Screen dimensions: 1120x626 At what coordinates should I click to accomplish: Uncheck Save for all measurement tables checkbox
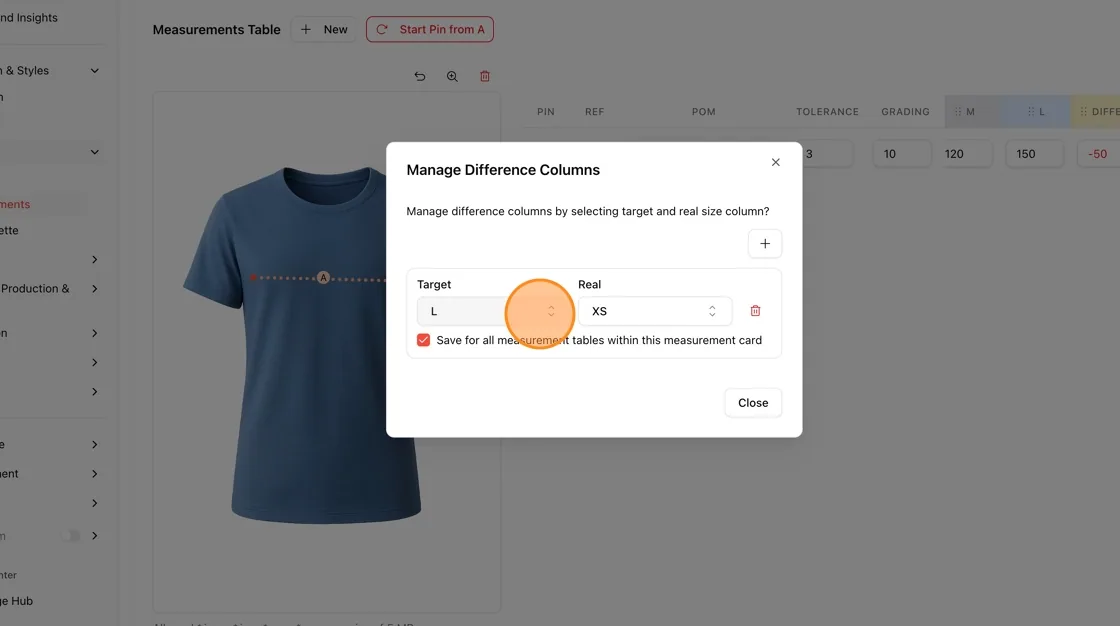click(424, 340)
